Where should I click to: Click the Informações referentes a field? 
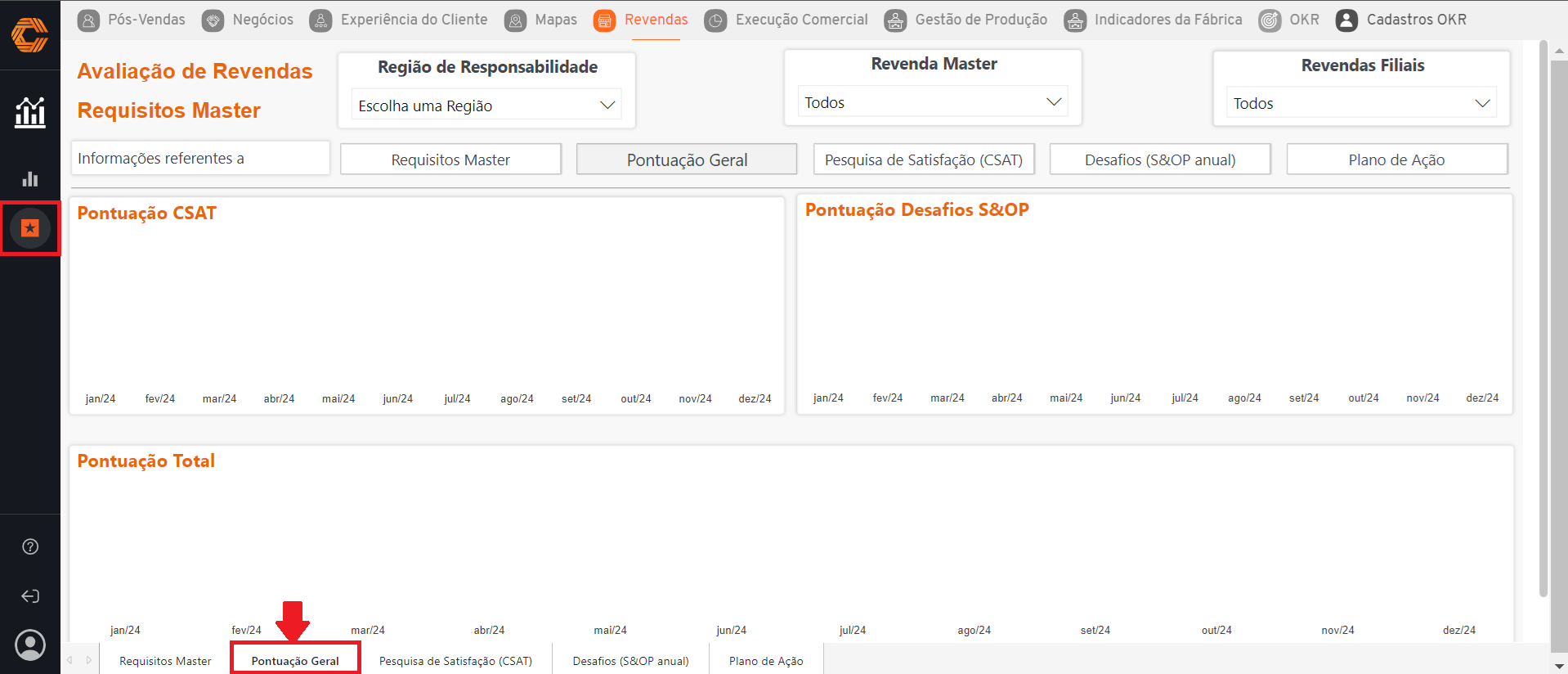[200, 158]
